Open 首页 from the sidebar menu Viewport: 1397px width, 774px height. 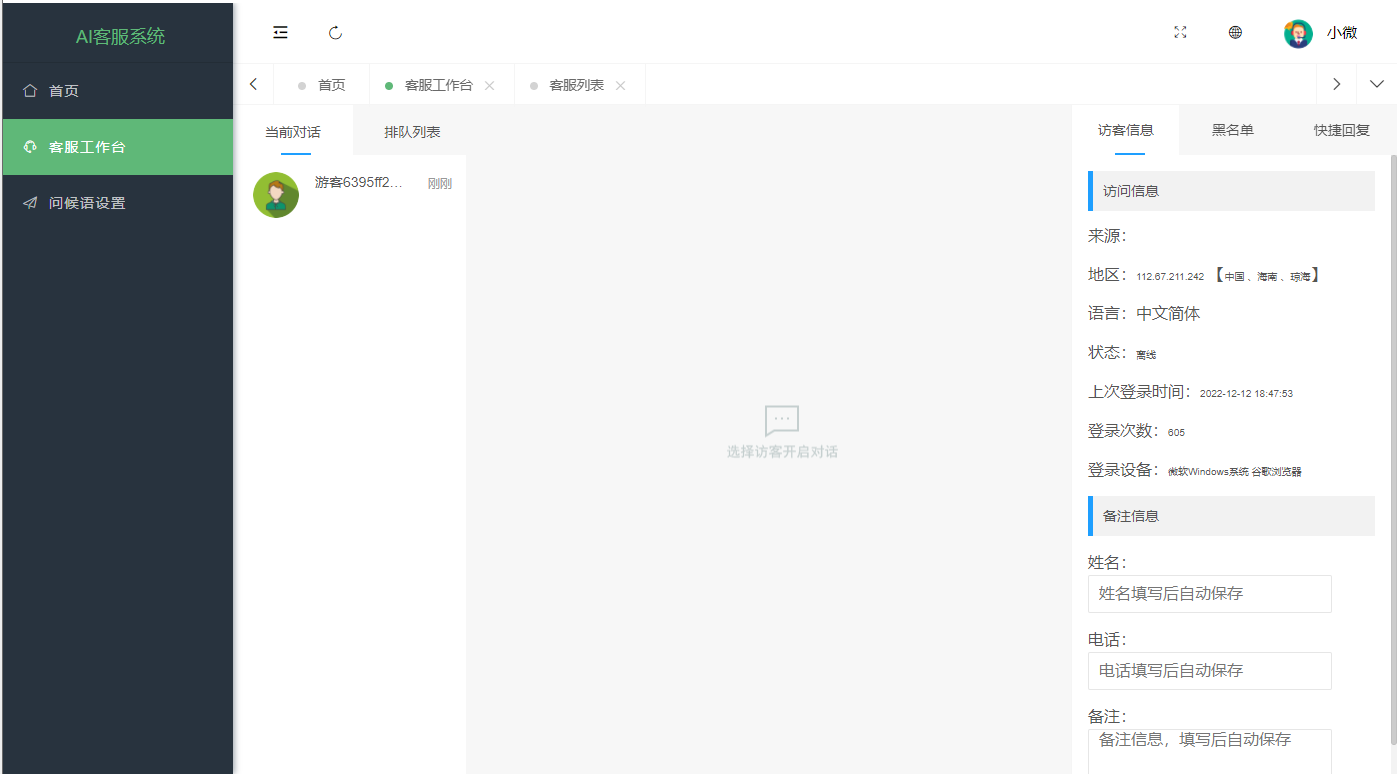117,91
